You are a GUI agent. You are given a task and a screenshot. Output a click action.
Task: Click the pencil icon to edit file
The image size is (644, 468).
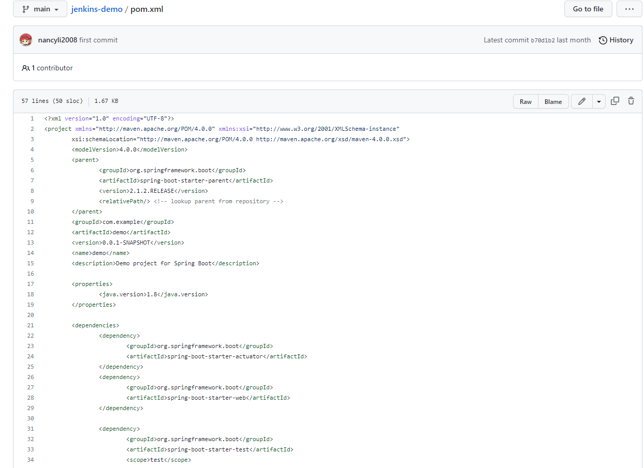(x=581, y=102)
